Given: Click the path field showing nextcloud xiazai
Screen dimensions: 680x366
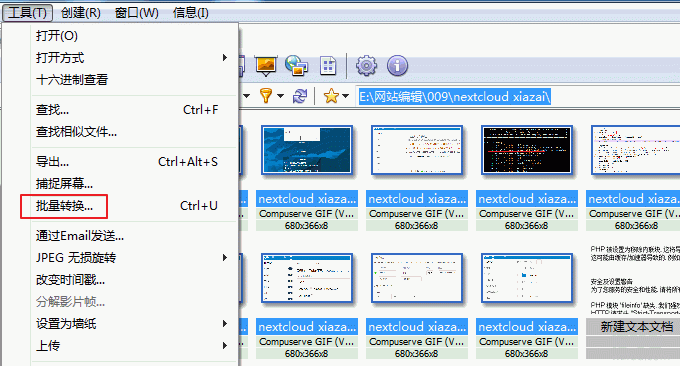Looking at the screenshot, I should click(518, 96).
